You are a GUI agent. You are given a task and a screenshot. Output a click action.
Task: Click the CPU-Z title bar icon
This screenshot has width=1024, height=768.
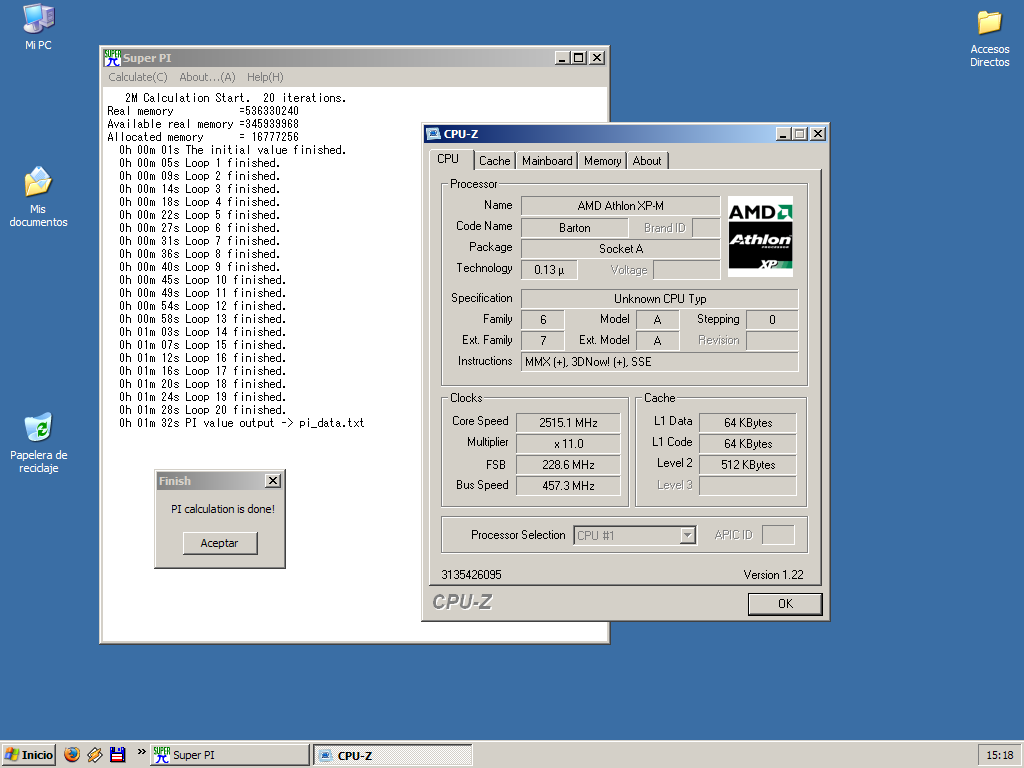coord(433,134)
